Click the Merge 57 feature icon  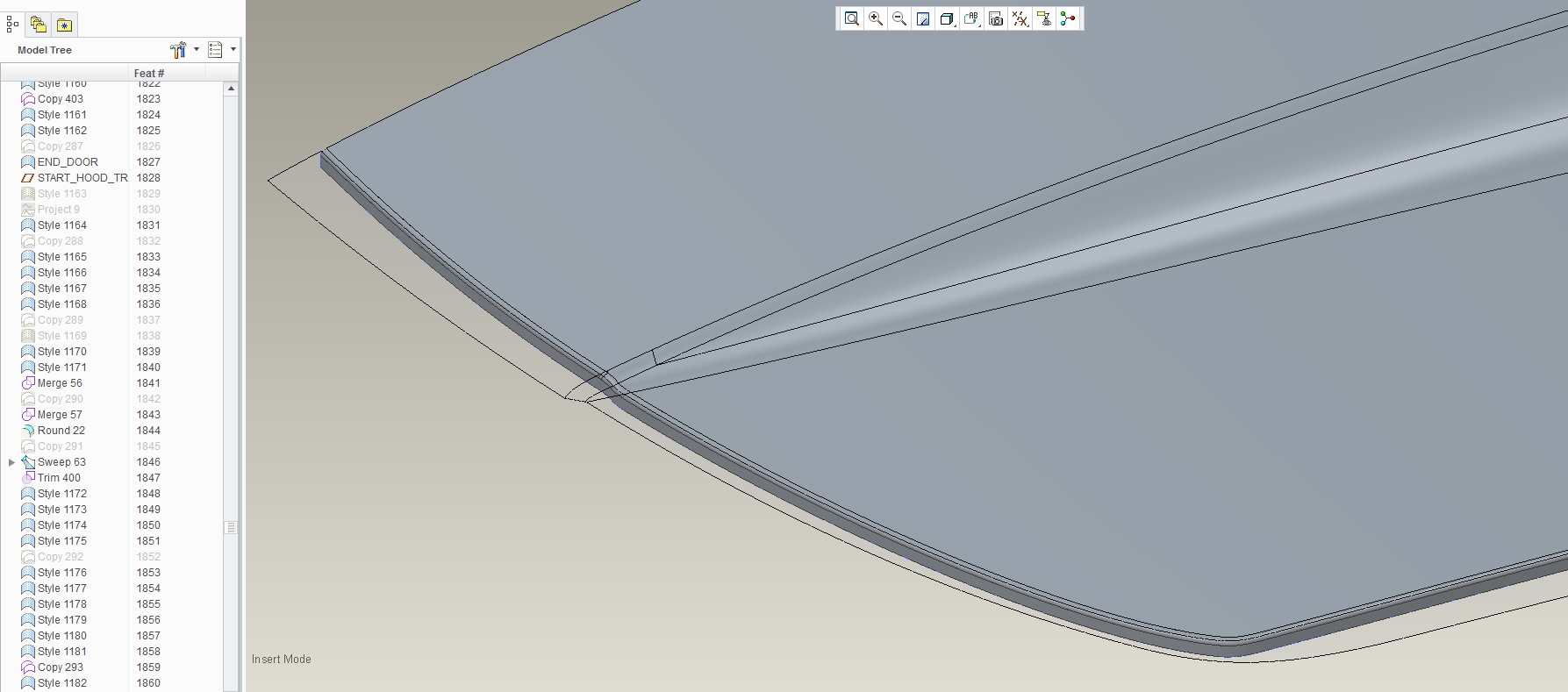pyautogui.click(x=28, y=415)
